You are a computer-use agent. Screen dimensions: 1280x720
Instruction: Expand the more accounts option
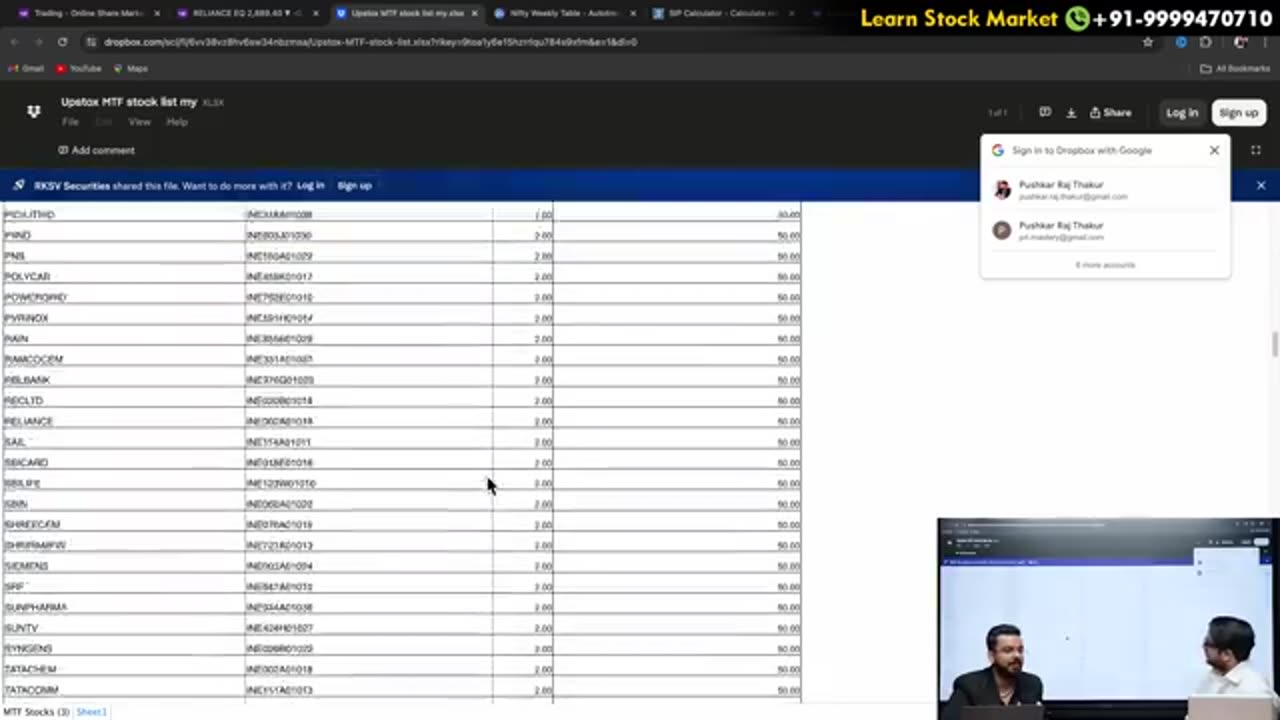[x=1105, y=265]
